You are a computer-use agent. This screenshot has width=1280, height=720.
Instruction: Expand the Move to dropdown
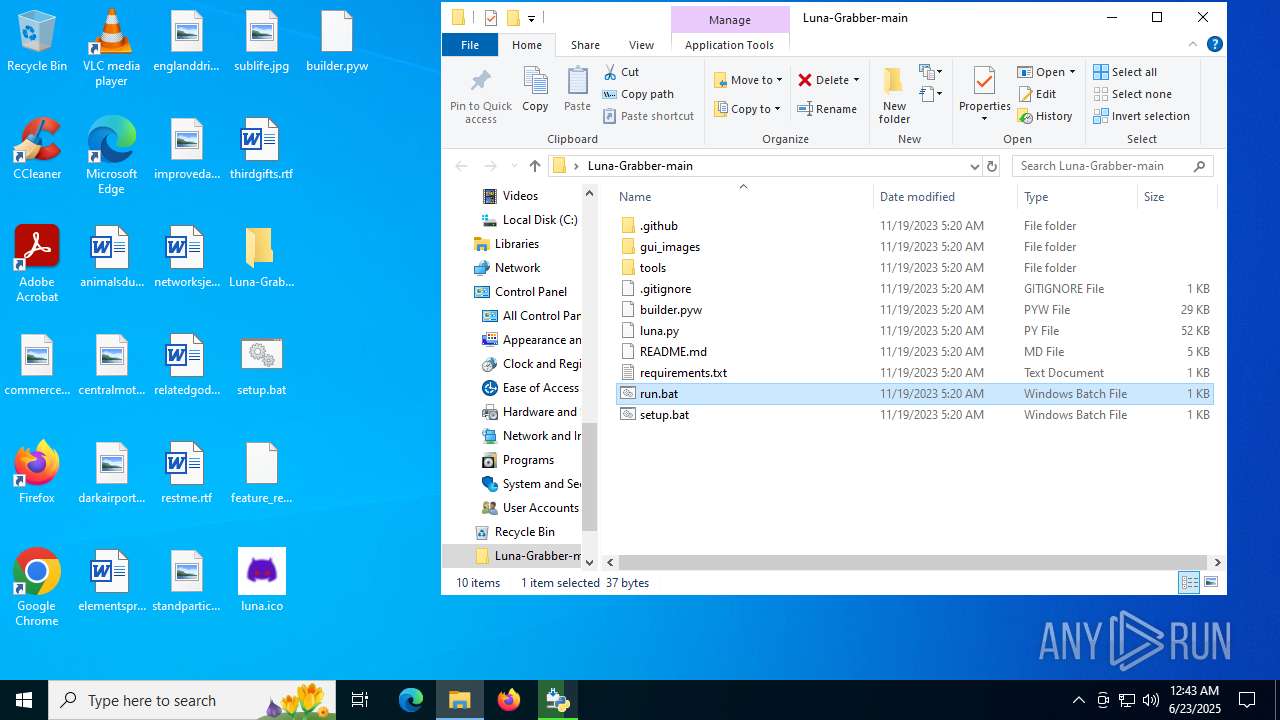coord(779,80)
